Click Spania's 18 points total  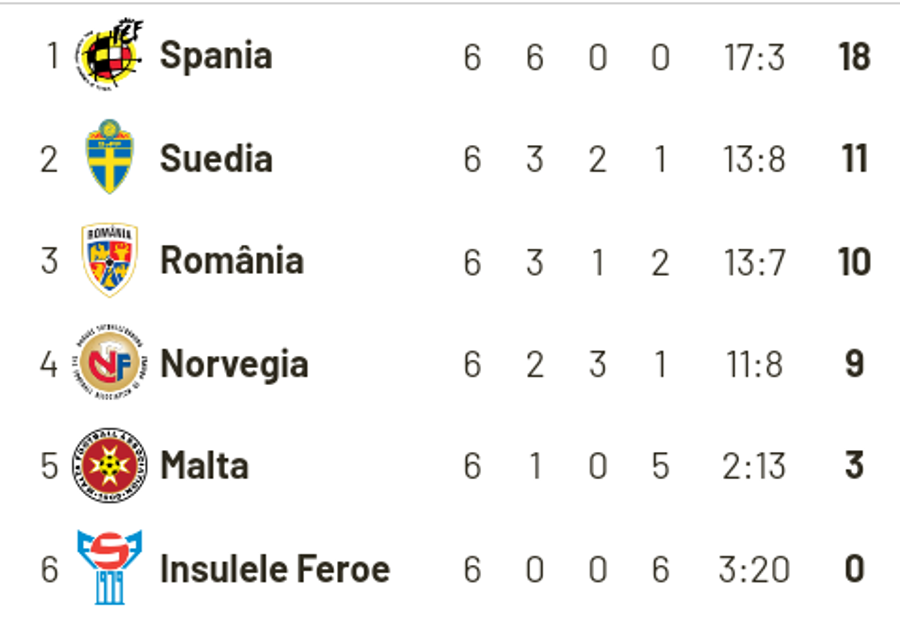point(855,56)
